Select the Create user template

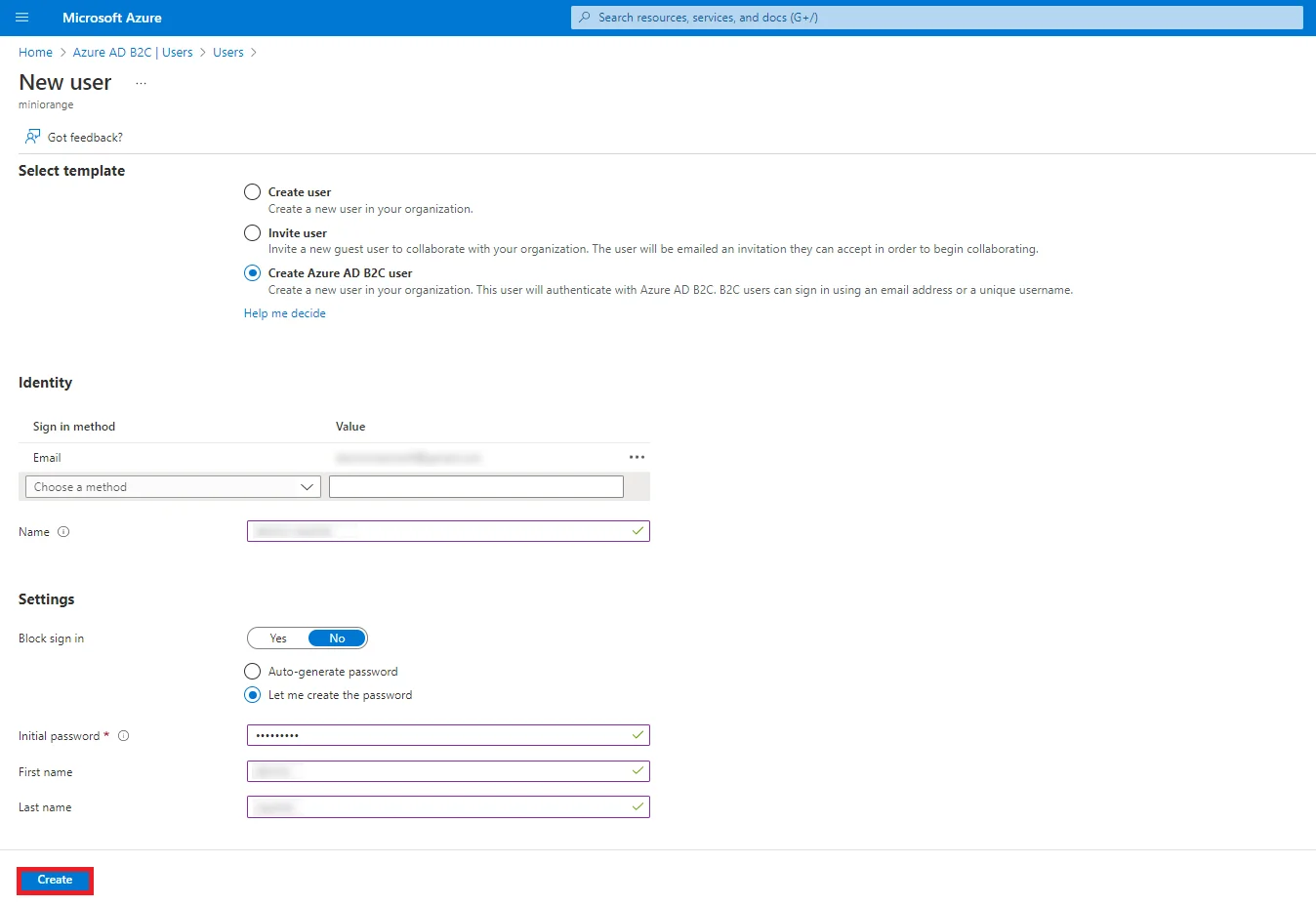(252, 191)
